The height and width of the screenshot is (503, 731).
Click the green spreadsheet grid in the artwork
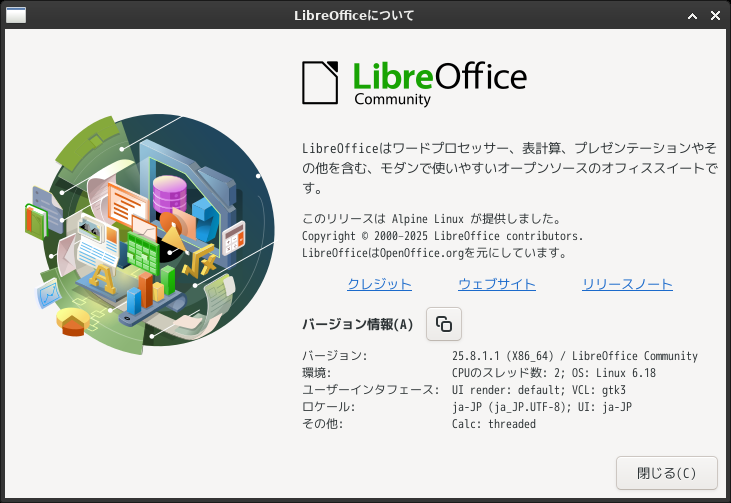coord(143,254)
